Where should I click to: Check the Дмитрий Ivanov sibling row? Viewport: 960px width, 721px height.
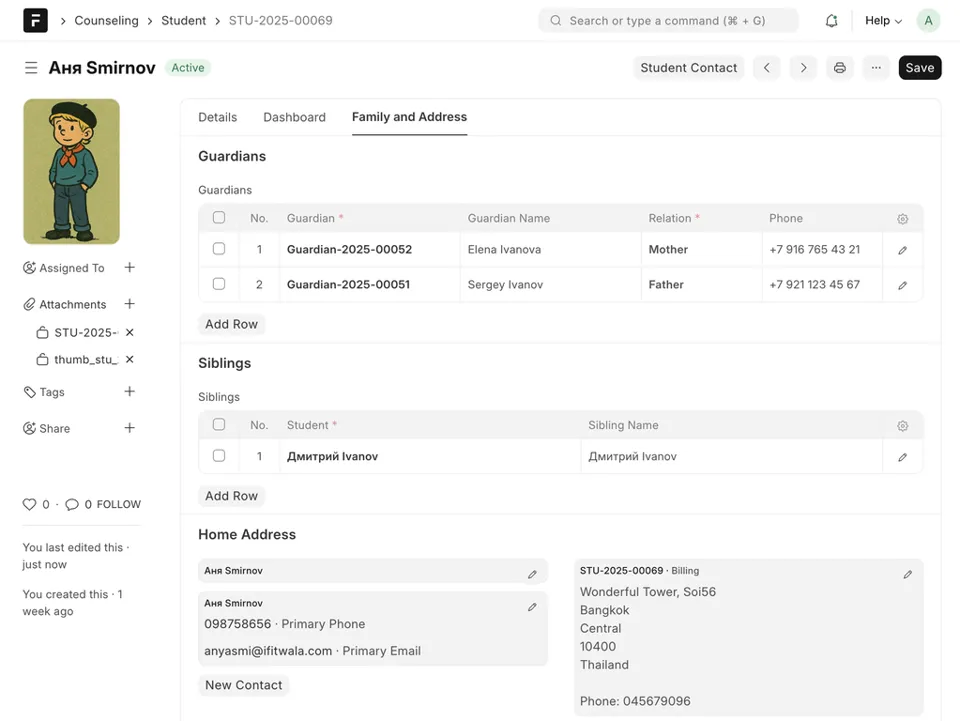(x=219, y=456)
